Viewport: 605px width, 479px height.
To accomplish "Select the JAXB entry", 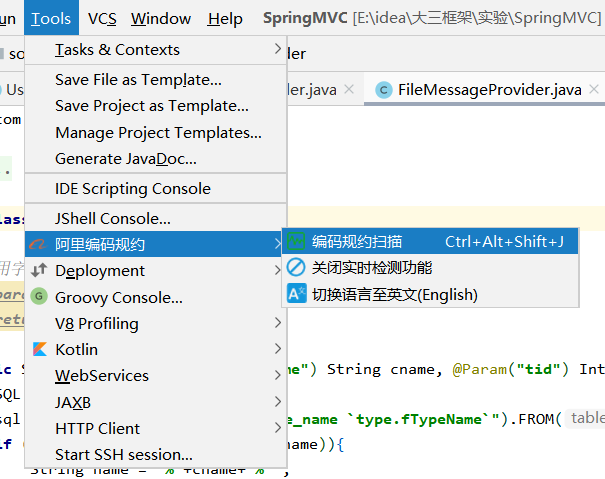I will tap(156, 402).
